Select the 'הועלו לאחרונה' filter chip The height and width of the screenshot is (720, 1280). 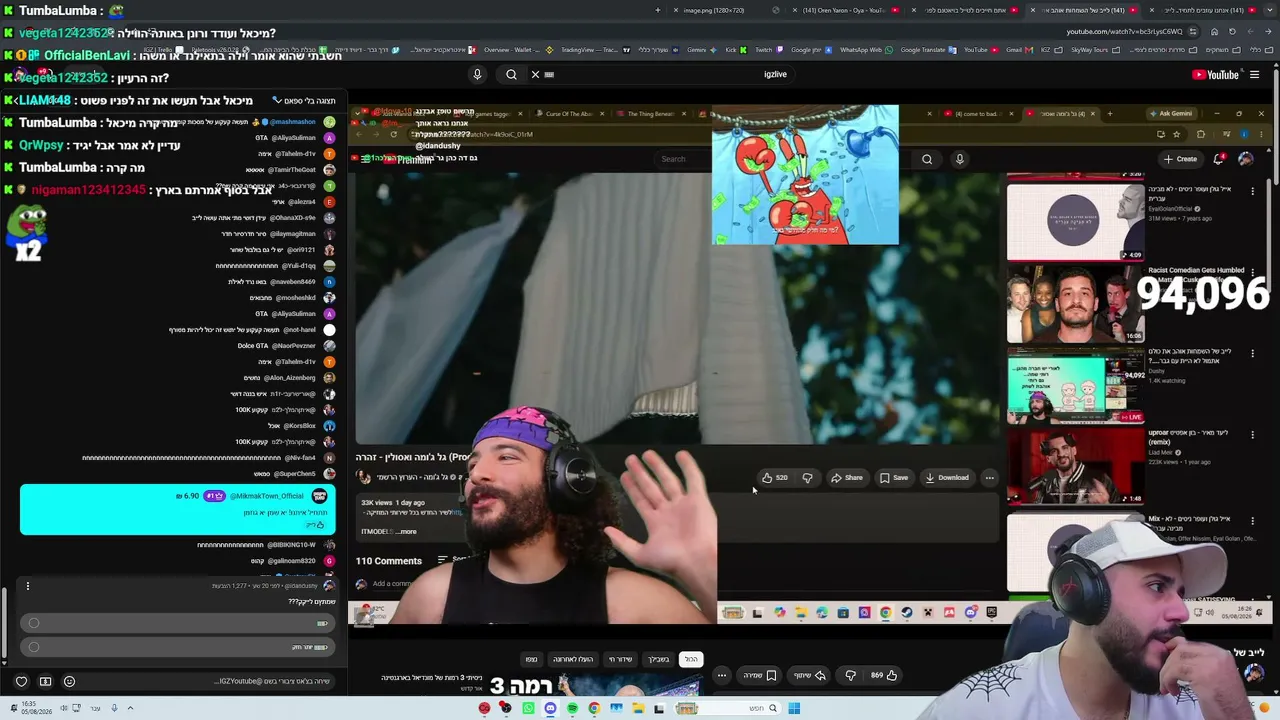573,659
